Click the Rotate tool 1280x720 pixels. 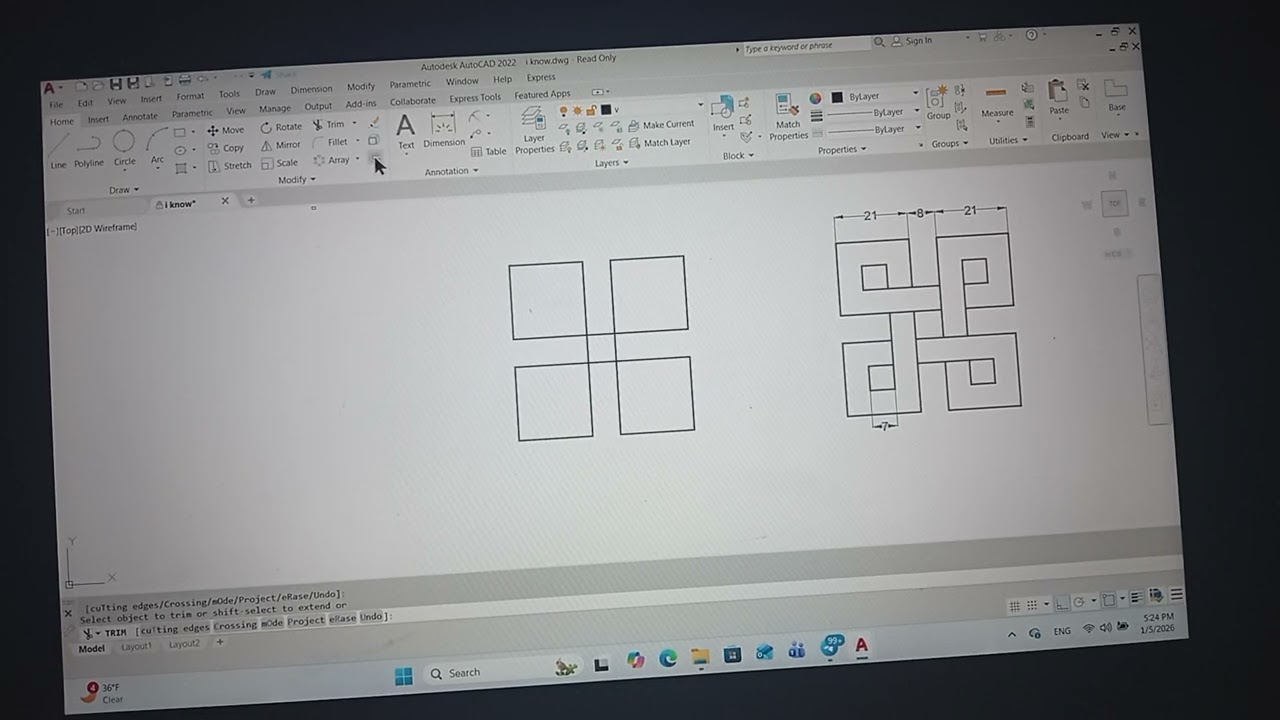(x=281, y=127)
